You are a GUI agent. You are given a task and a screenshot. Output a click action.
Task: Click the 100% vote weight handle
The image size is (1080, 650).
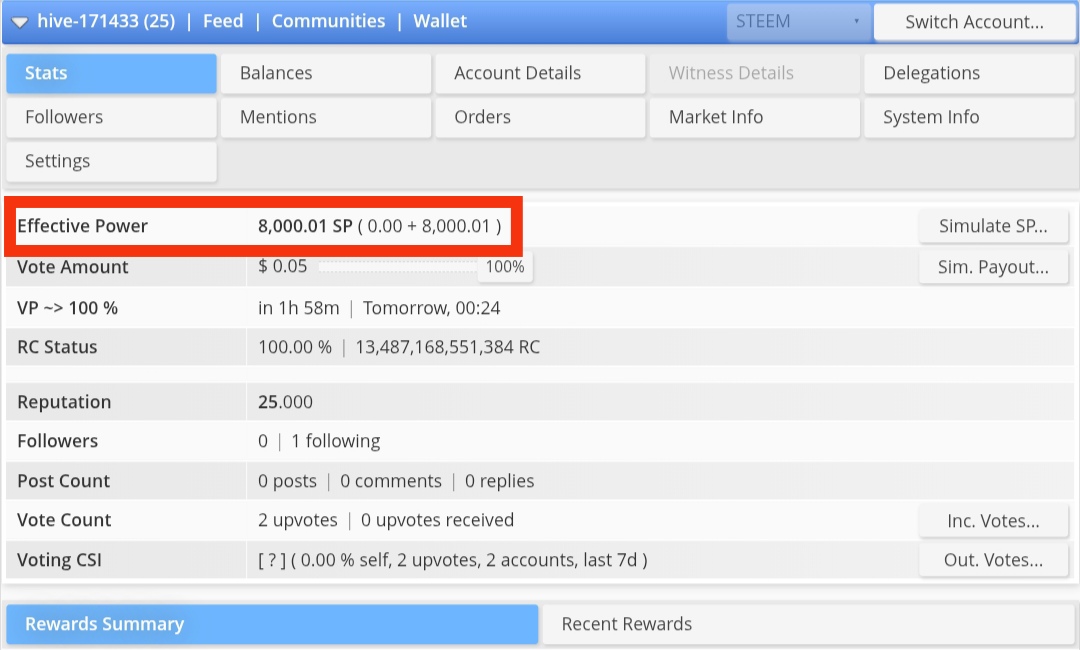[x=505, y=266]
